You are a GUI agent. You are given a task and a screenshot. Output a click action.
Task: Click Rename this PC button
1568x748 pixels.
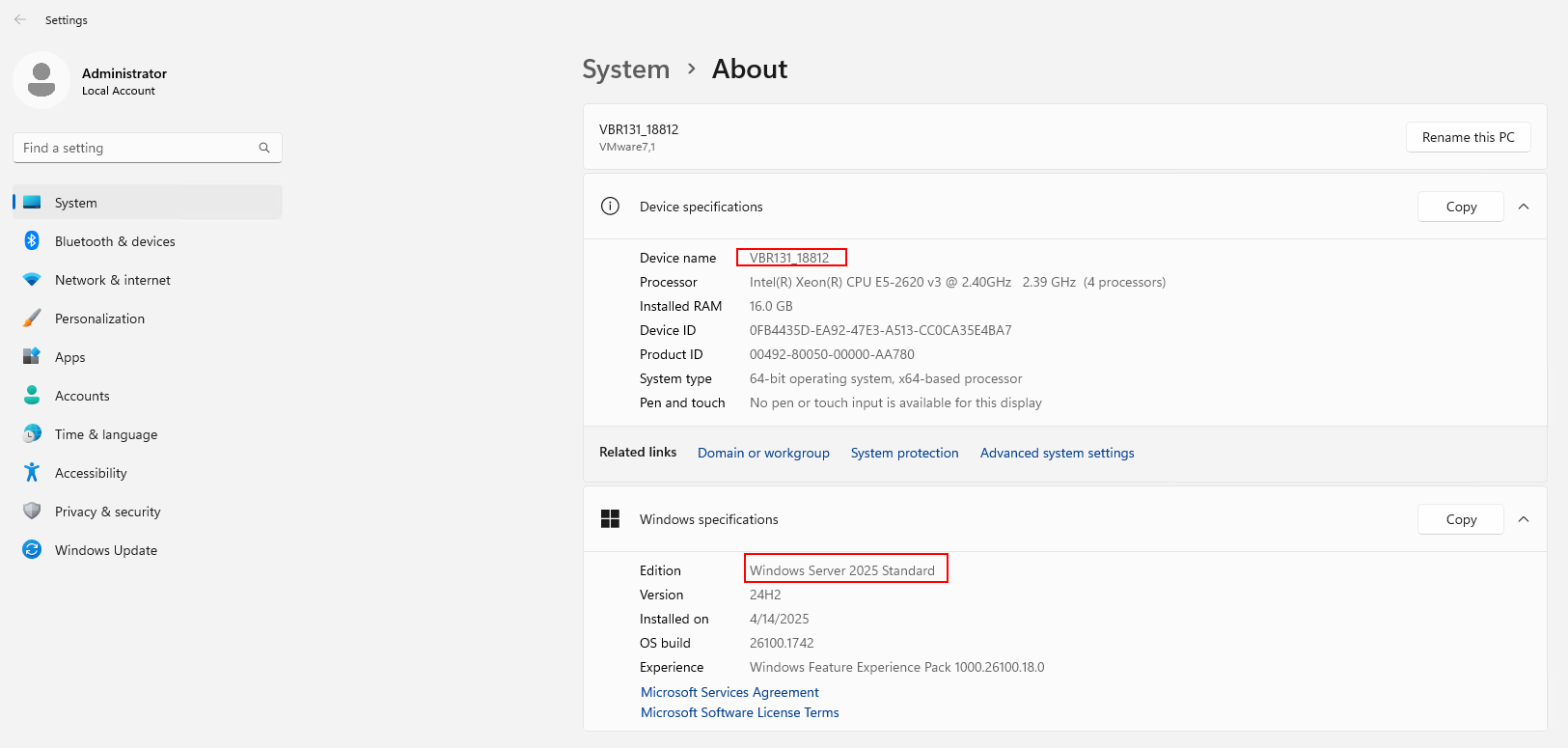[1468, 137]
